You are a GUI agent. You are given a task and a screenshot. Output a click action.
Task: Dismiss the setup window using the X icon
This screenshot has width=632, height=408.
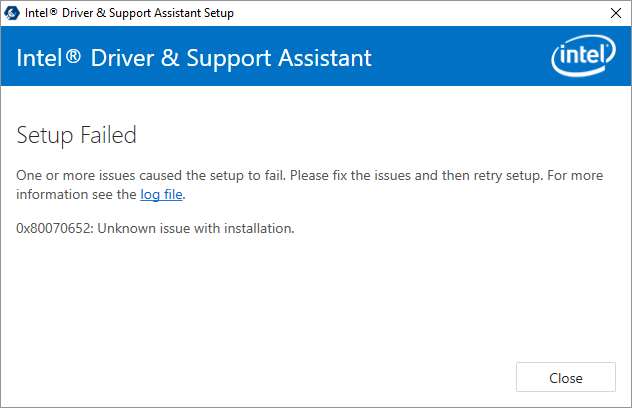tap(615, 13)
